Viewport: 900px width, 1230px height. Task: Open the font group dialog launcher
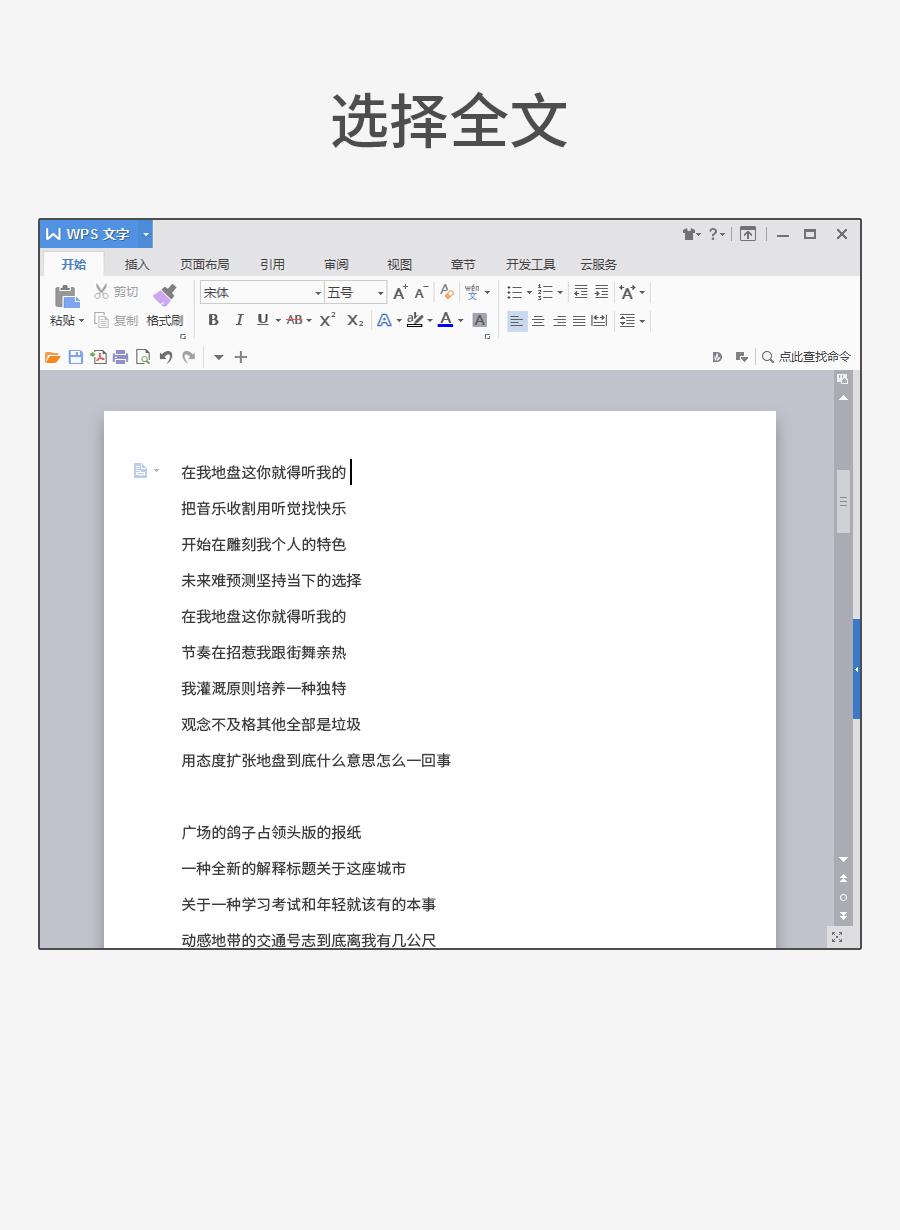coord(487,337)
